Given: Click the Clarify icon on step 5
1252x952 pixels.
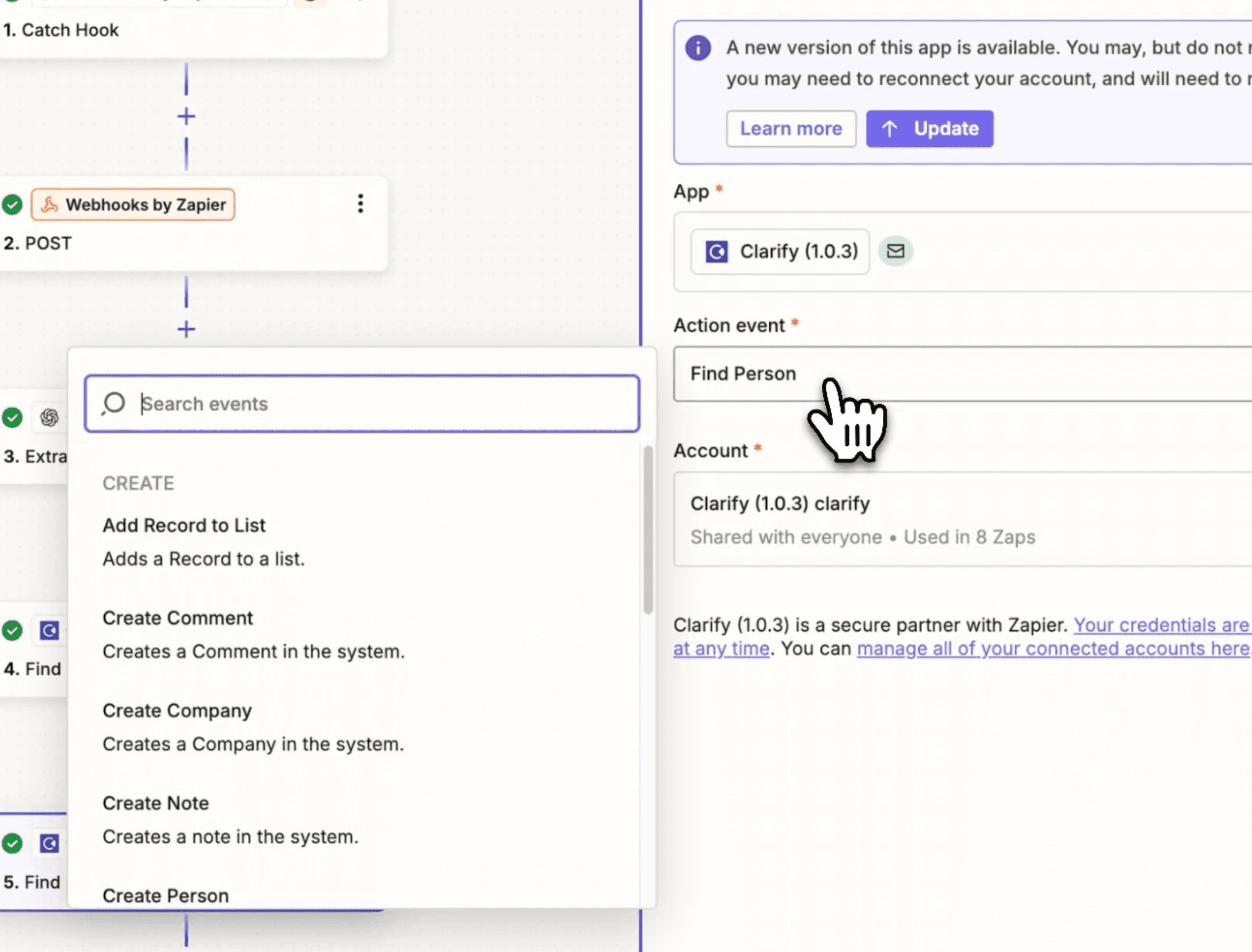Looking at the screenshot, I should tap(49, 843).
